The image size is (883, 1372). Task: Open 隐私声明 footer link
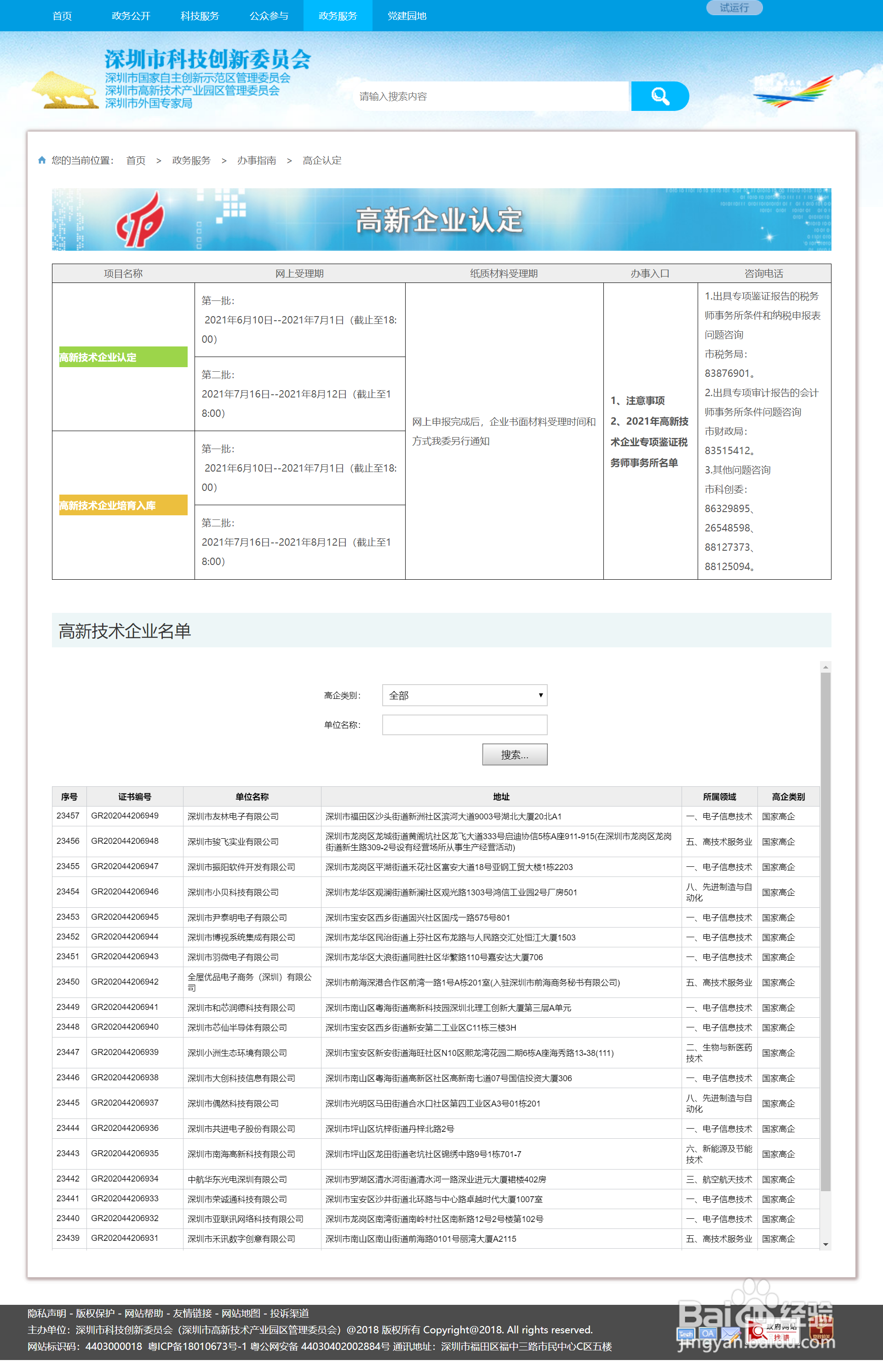click(x=46, y=1313)
